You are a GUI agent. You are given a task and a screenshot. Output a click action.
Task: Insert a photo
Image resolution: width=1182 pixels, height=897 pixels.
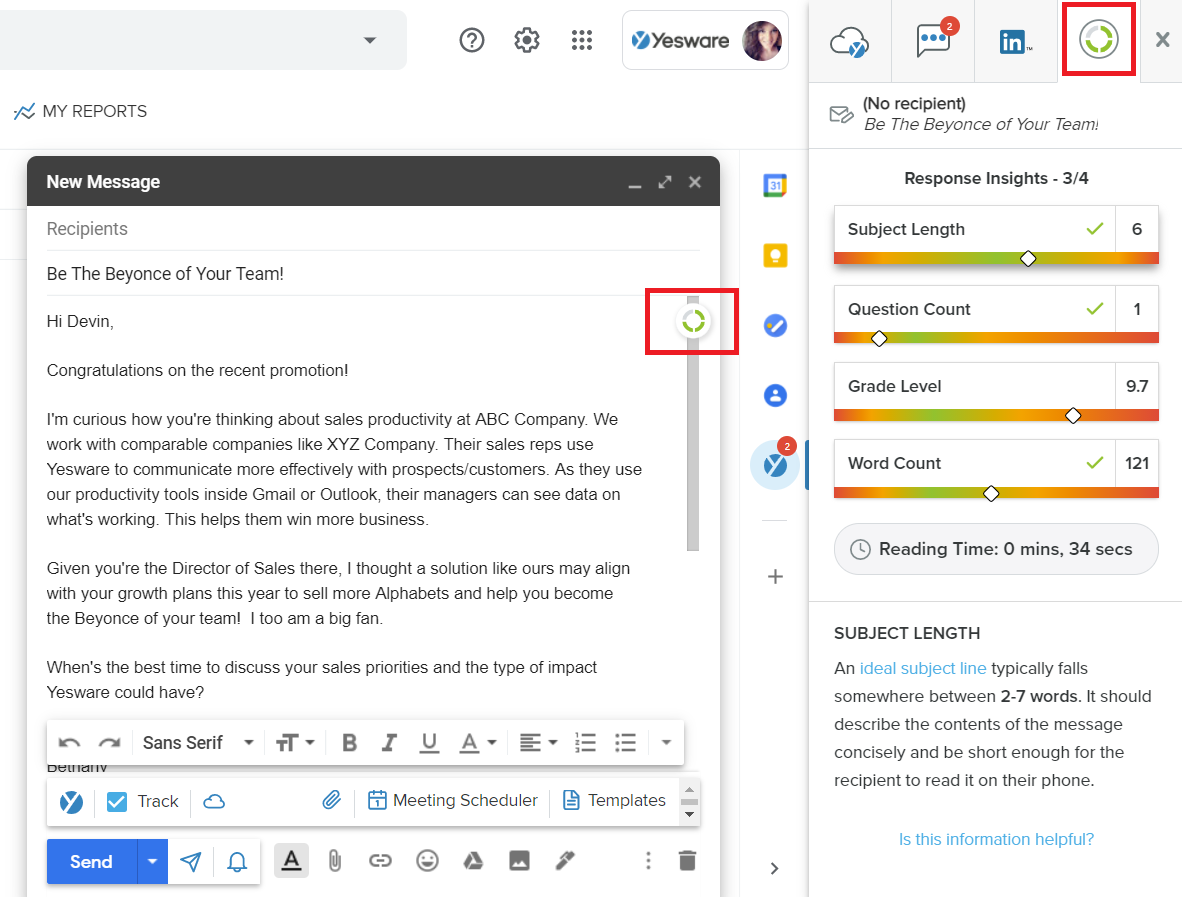[519, 861]
